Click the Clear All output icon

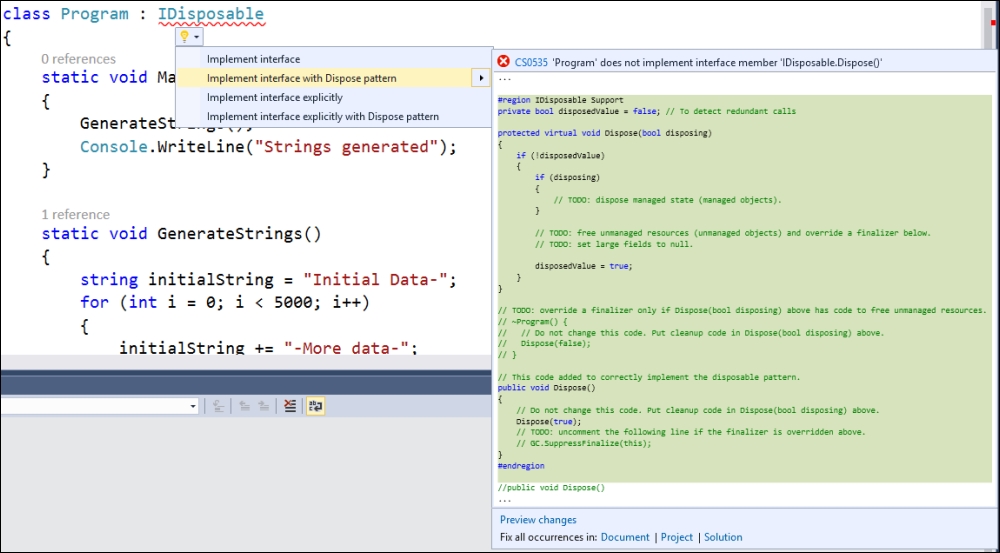290,406
